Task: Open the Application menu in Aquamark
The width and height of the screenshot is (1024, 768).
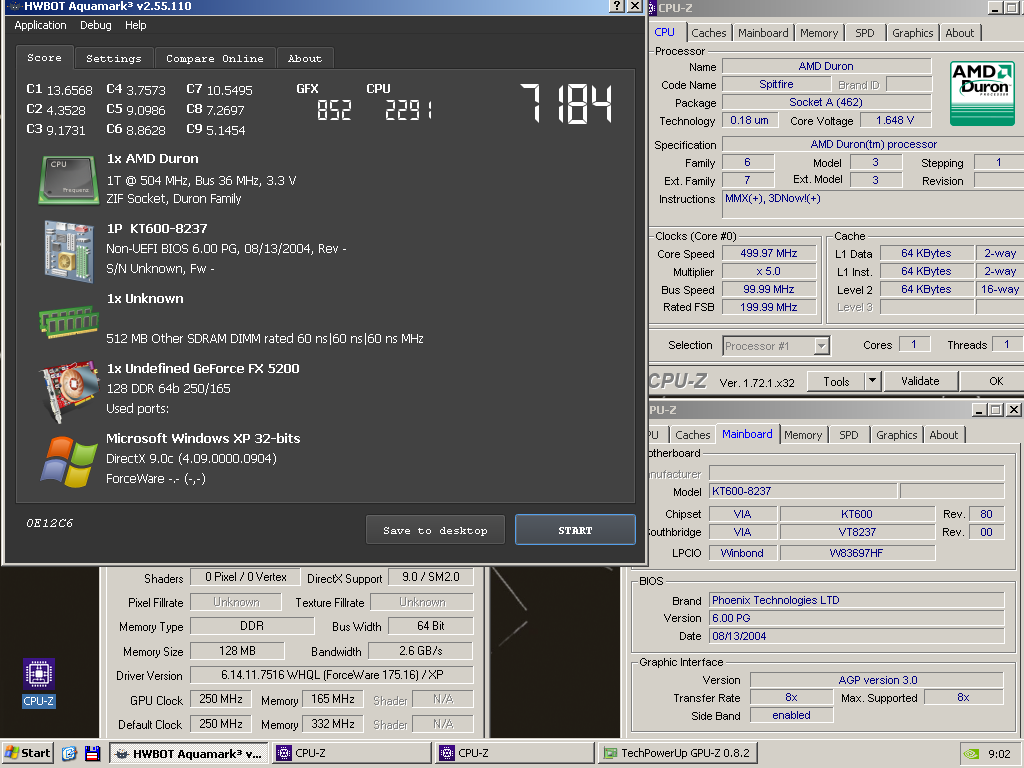Action: 40,25
